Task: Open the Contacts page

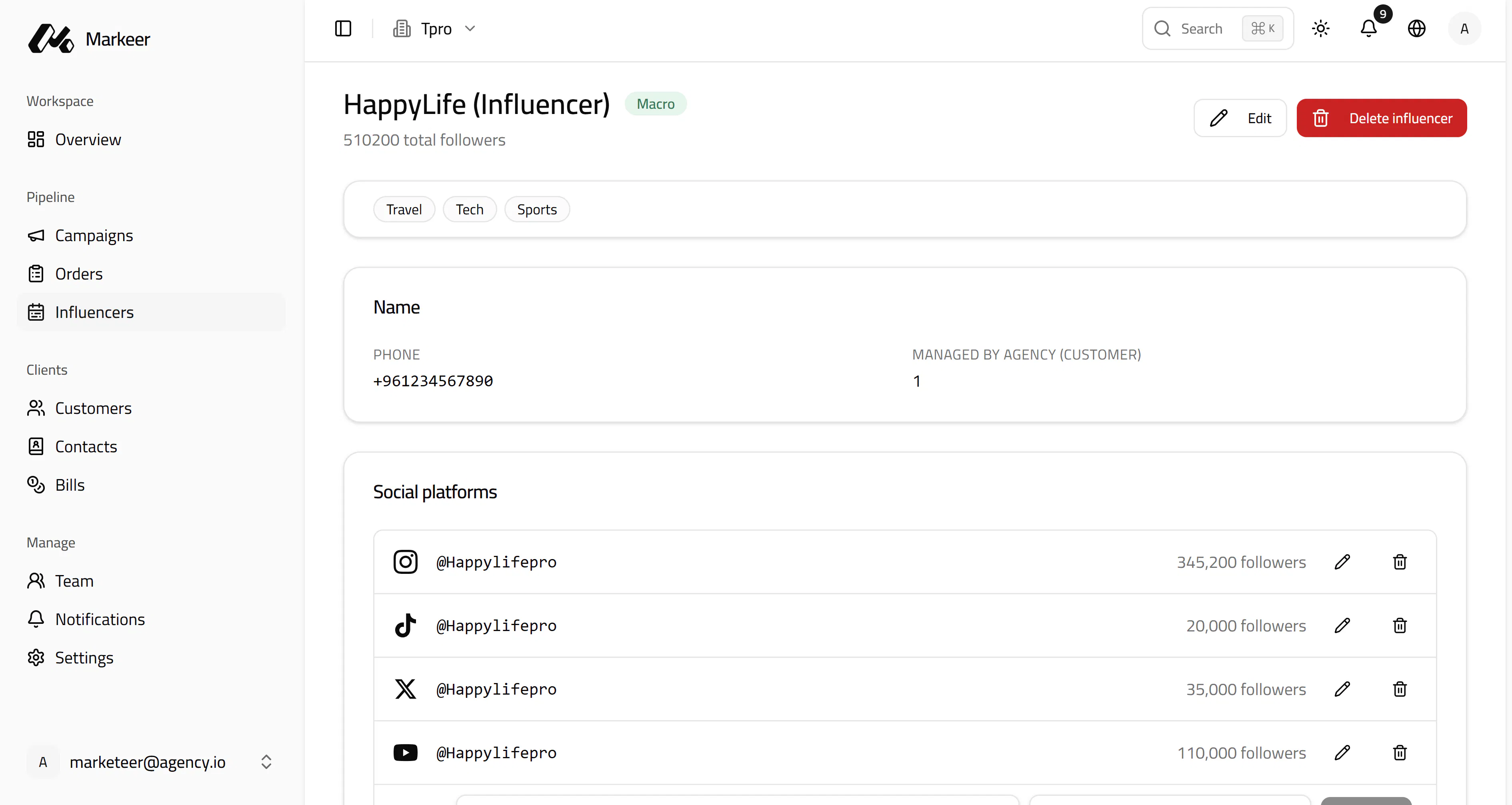Action: click(151, 447)
